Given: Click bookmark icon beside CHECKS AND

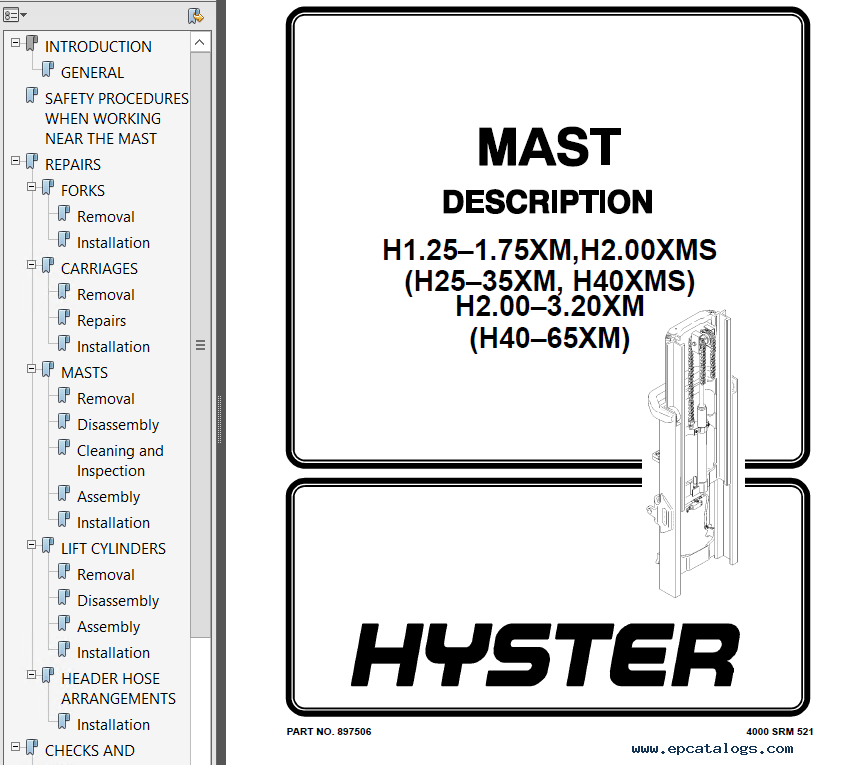Looking at the screenshot, I should (32, 747).
